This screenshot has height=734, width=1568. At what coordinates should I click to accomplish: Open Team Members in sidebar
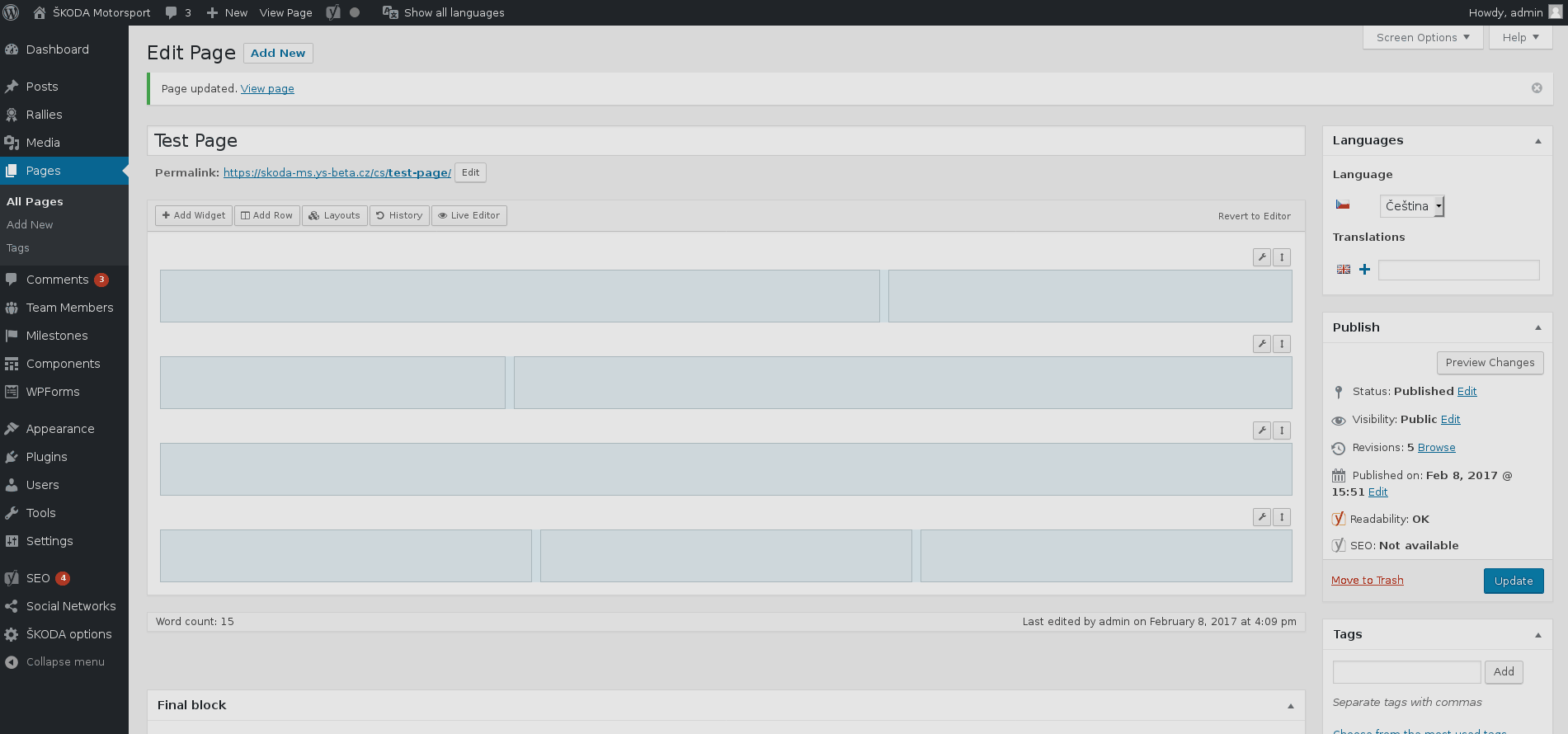64,308
